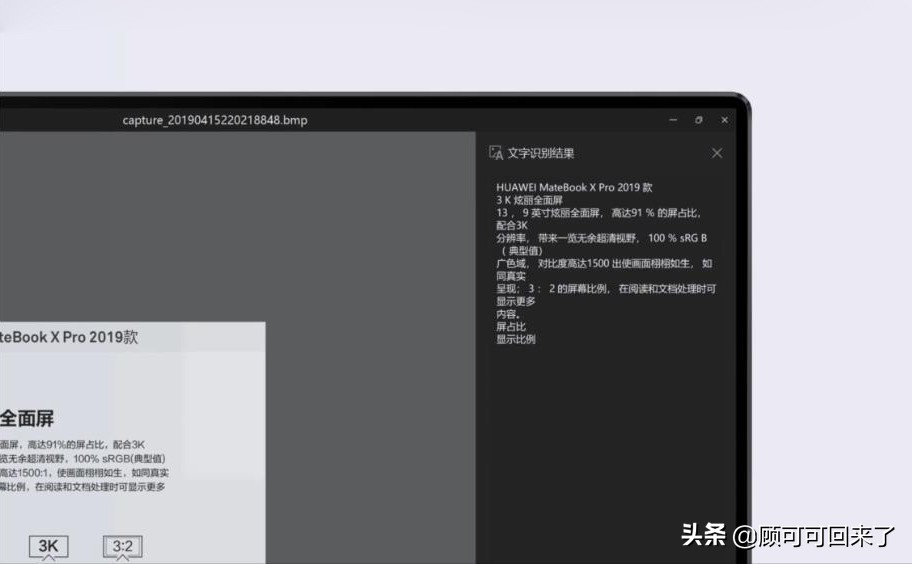Screen dimensions: 912x564
Task: Click the recognized line '(典型值)'
Action: [x=521, y=251]
